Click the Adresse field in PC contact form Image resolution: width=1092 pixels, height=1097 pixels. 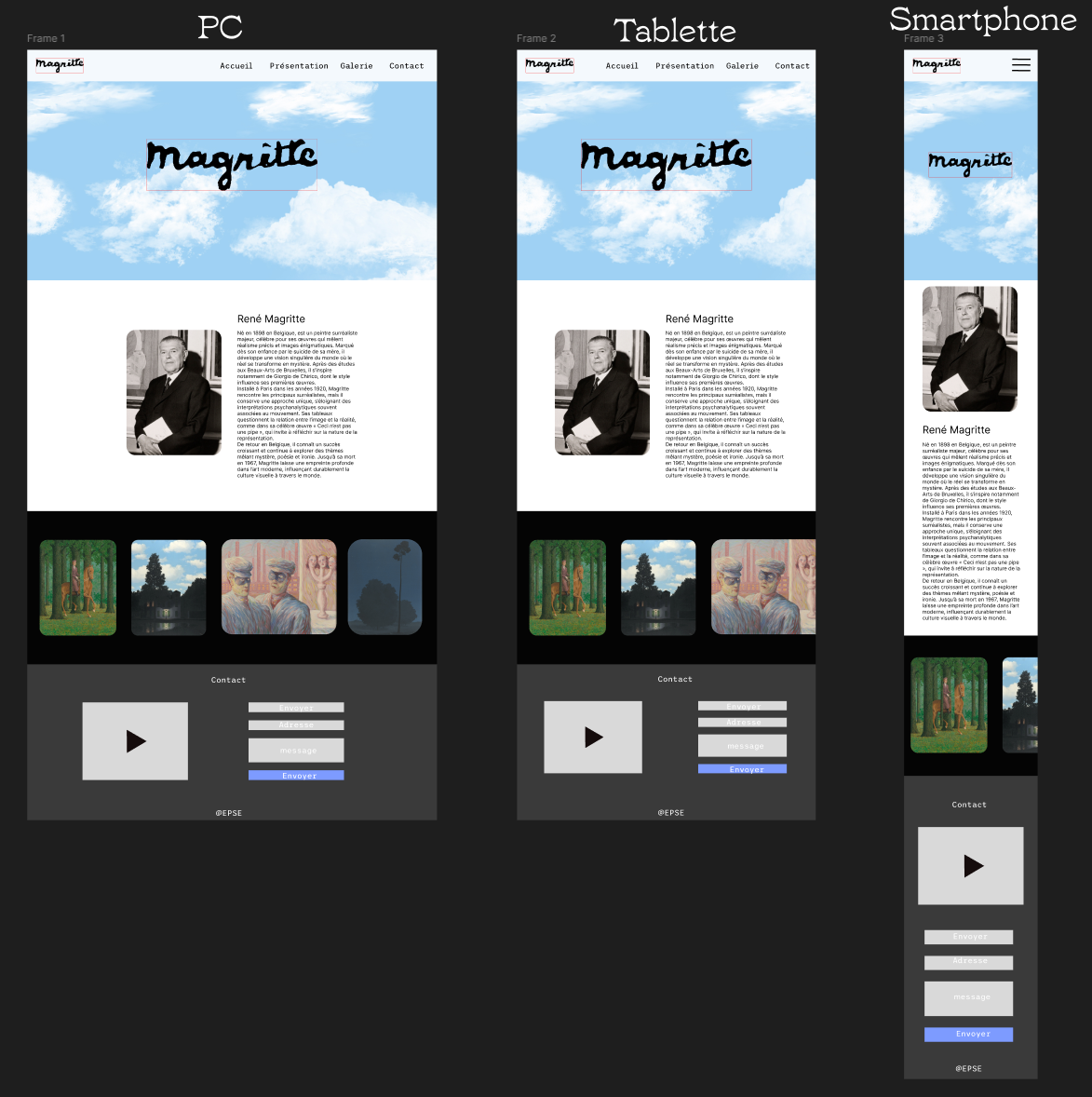pyautogui.click(x=296, y=725)
